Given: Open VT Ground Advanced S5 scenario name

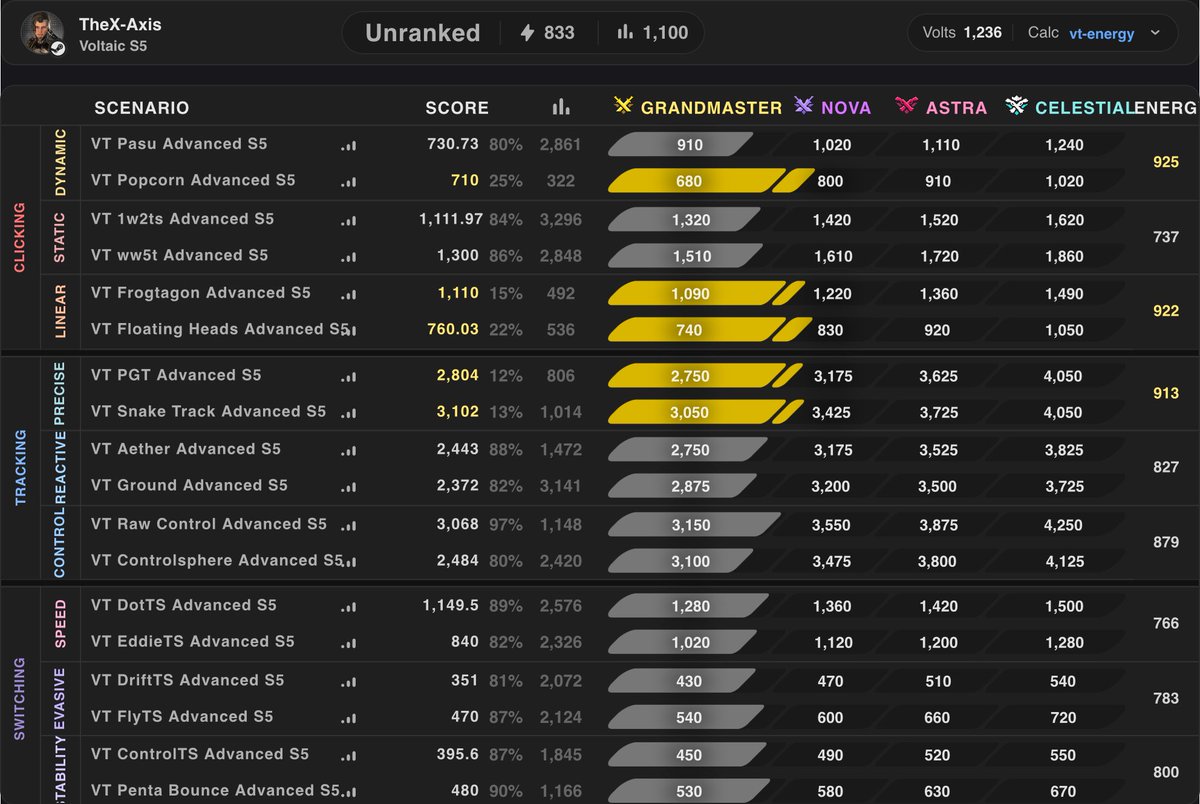Looking at the screenshot, I should [189, 485].
